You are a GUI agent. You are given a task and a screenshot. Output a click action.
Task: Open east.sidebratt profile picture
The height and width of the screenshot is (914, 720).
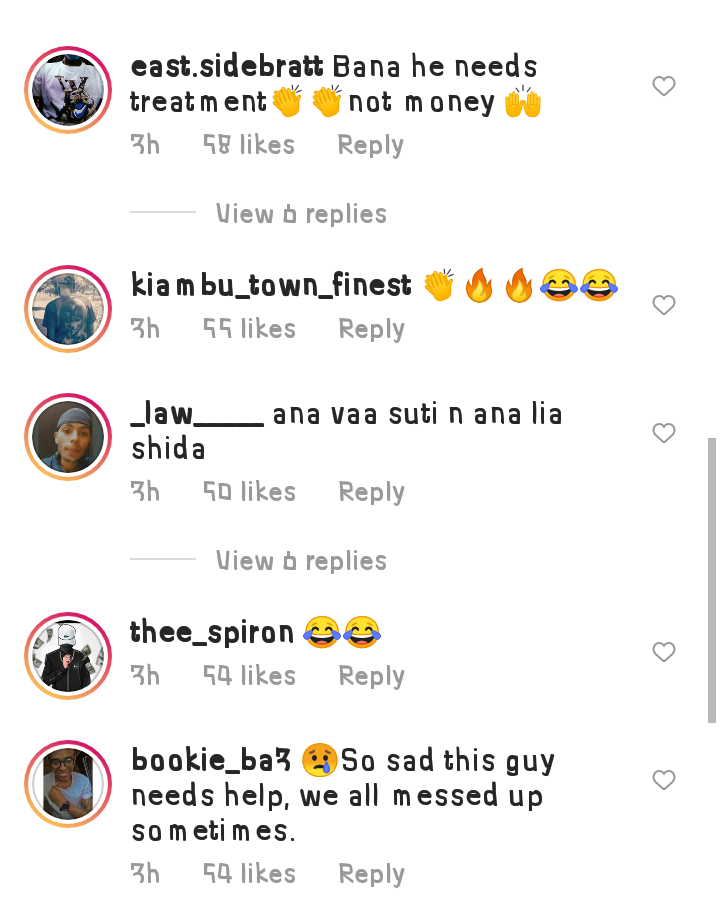click(68, 90)
